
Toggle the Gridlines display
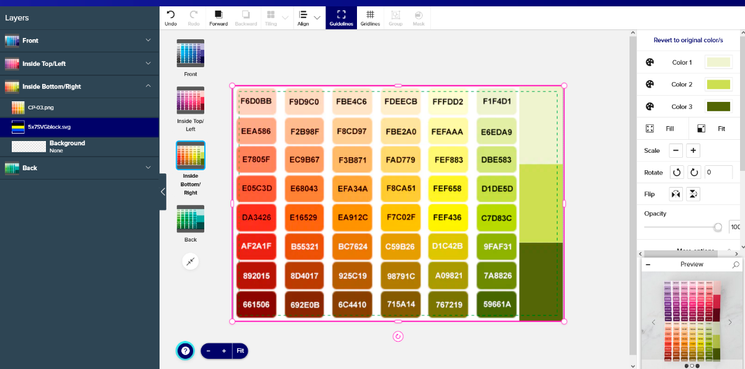point(370,18)
